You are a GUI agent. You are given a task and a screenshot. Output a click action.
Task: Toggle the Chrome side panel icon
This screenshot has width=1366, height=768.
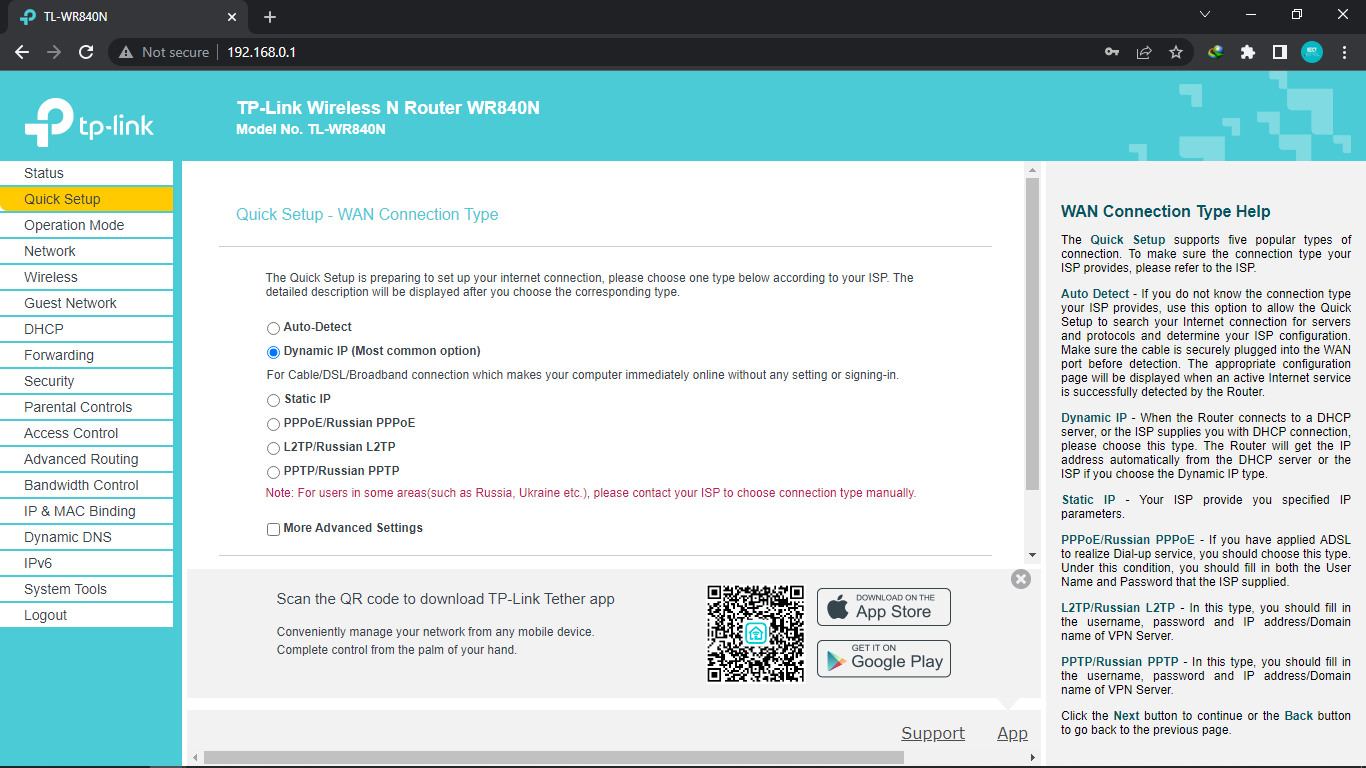tap(1279, 52)
